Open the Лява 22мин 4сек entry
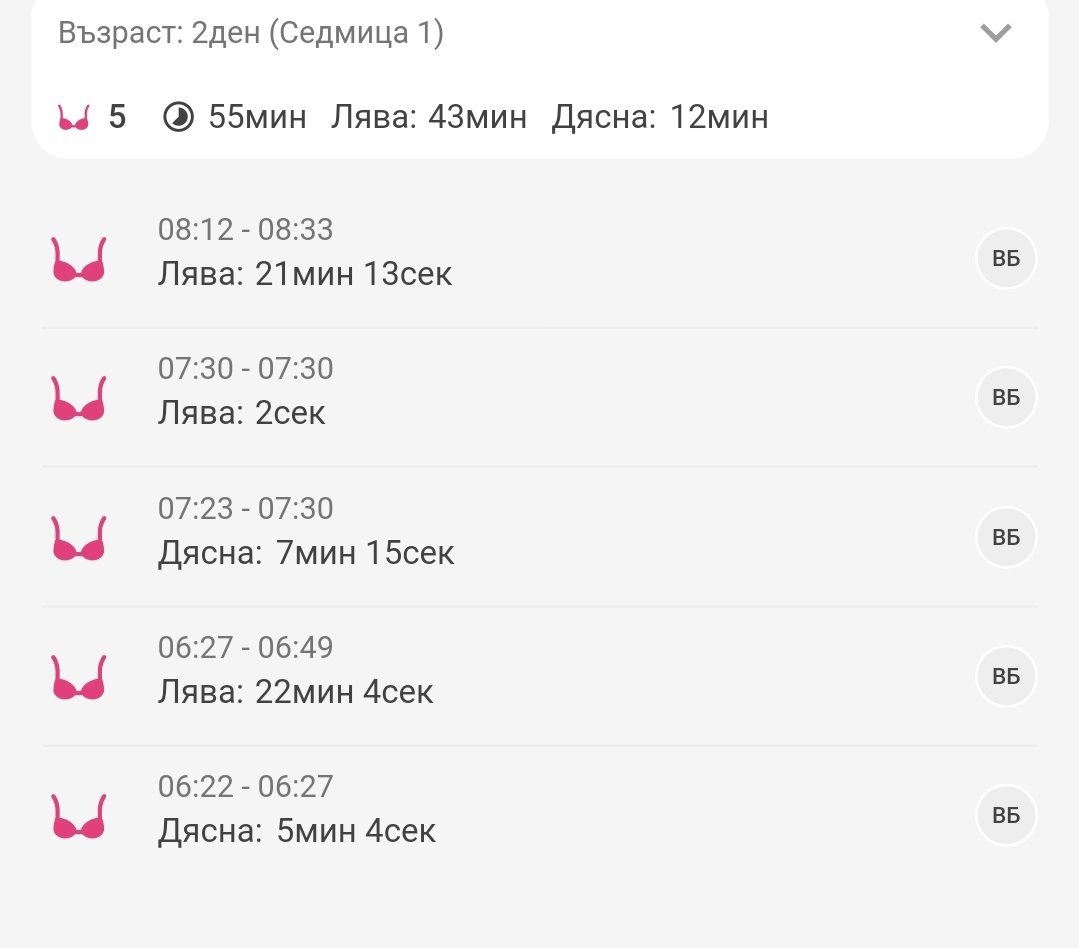Viewport: 1079px width, 948px height. tap(296, 691)
